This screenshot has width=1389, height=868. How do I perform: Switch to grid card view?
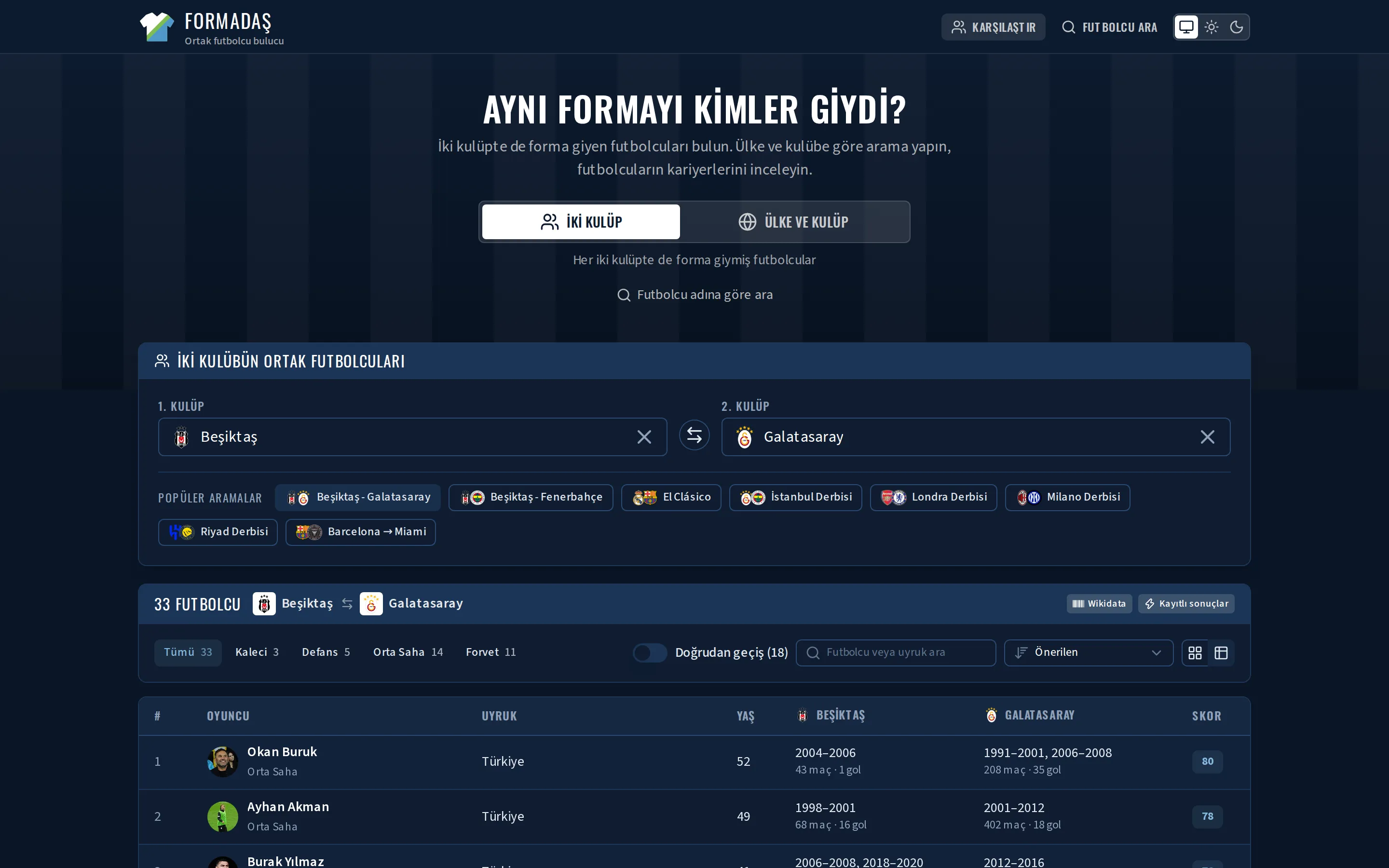click(1195, 653)
